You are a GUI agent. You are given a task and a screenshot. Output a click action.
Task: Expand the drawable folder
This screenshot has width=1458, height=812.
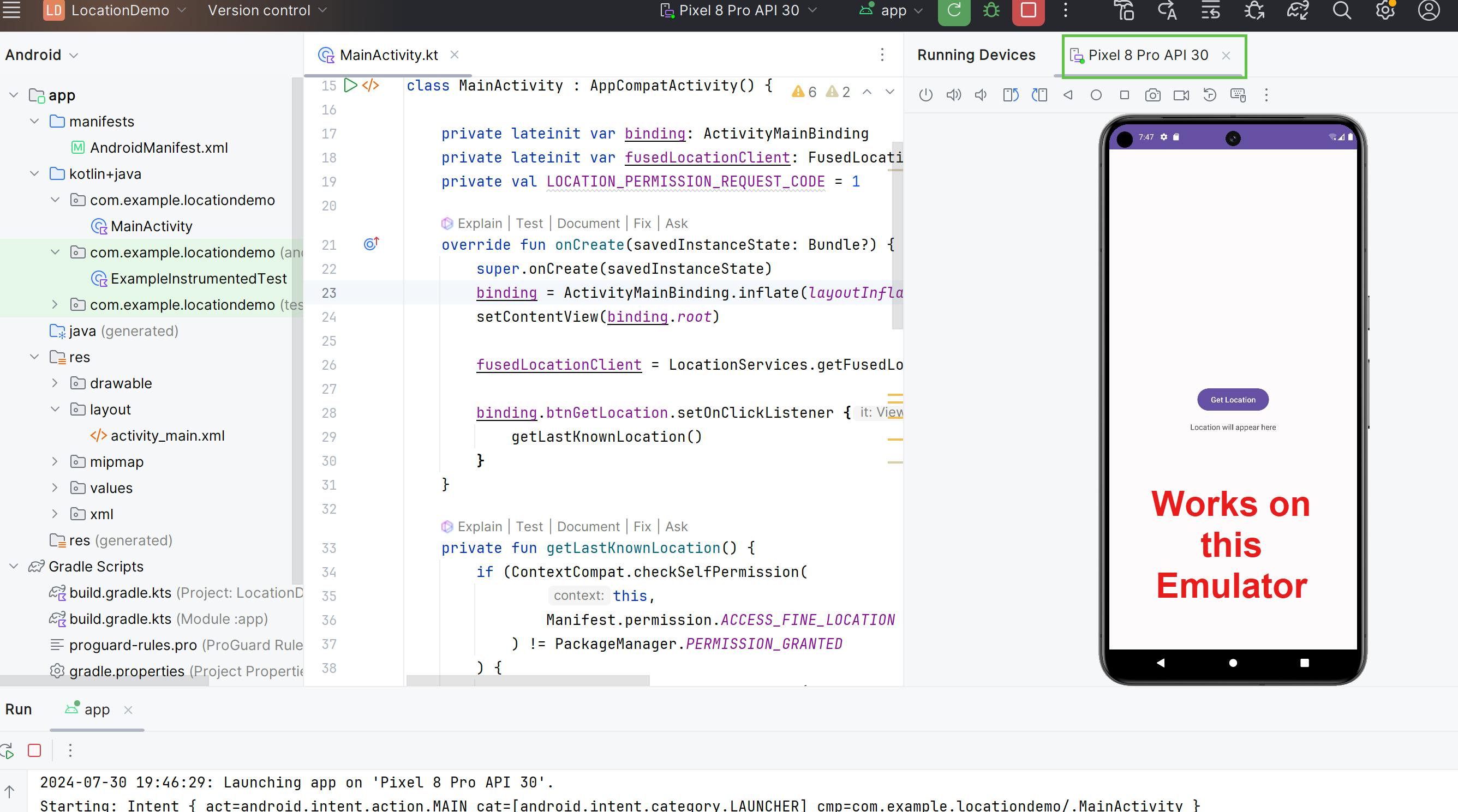click(x=55, y=383)
